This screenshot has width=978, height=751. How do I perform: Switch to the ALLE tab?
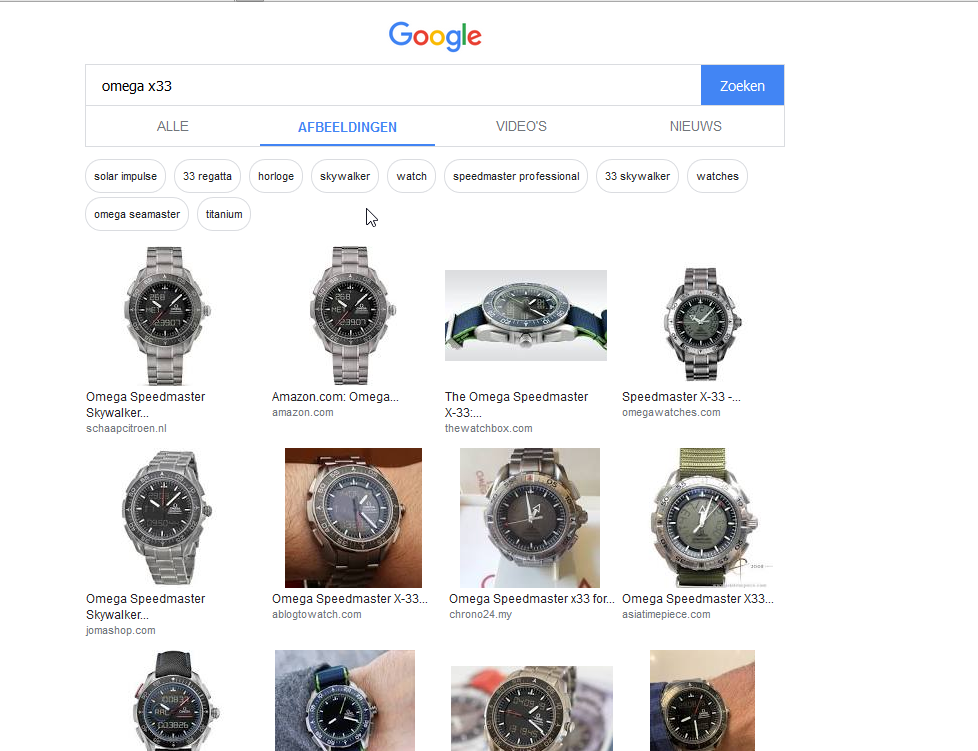[173, 127]
